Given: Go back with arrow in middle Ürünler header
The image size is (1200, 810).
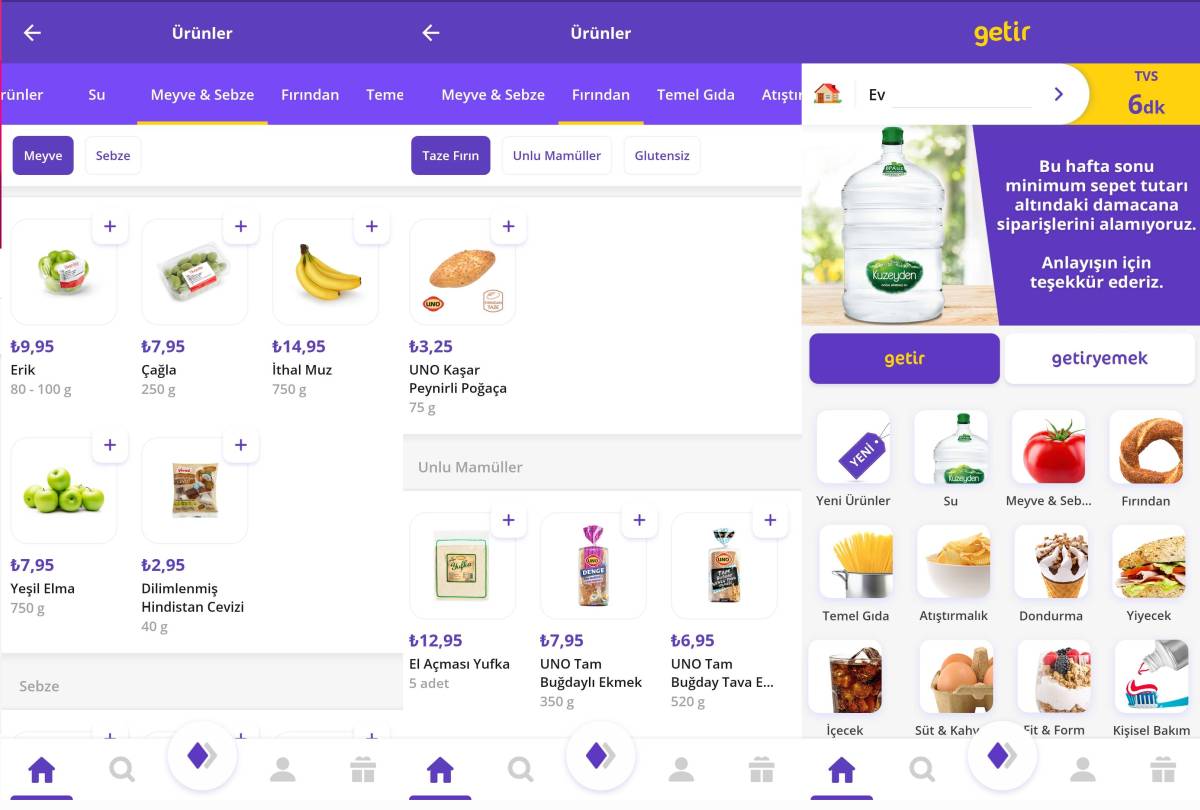Looking at the screenshot, I should (431, 33).
